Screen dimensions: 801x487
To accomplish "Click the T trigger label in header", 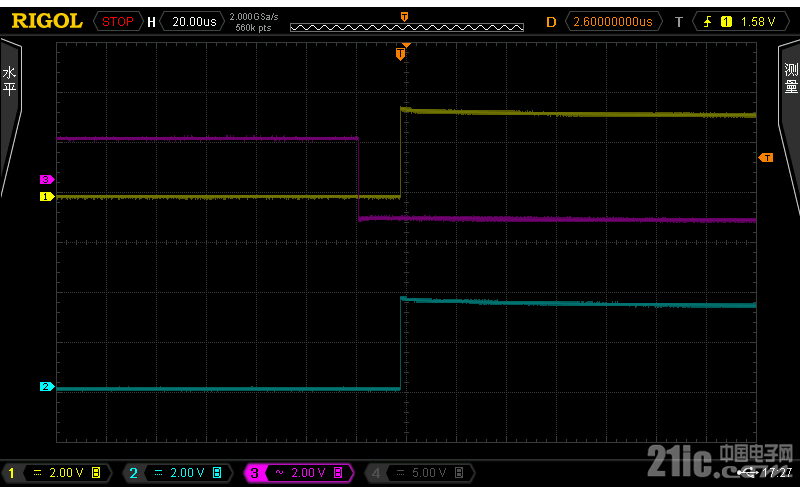I will (x=678, y=22).
